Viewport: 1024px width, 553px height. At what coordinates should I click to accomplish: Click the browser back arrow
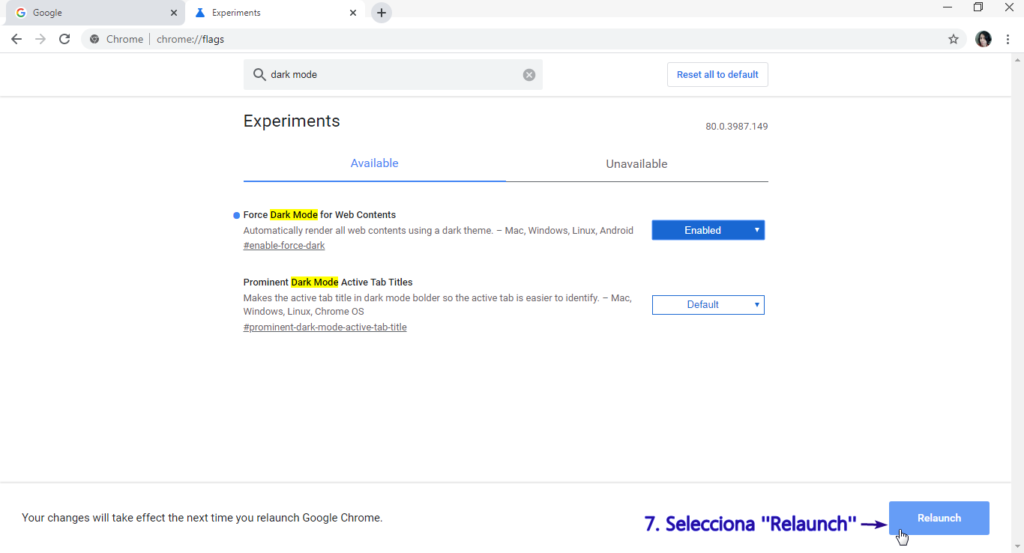coord(16,39)
